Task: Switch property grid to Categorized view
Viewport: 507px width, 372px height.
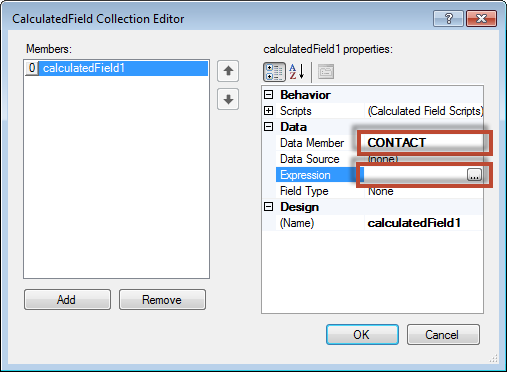Action: click(274, 72)
